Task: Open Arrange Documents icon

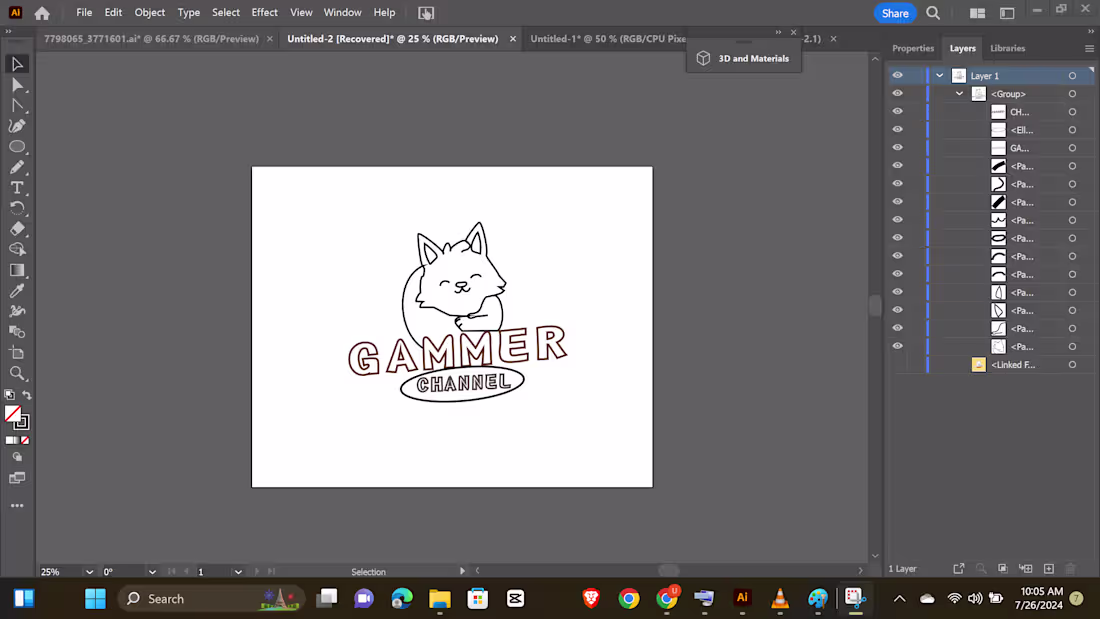Action: [977, 13]
